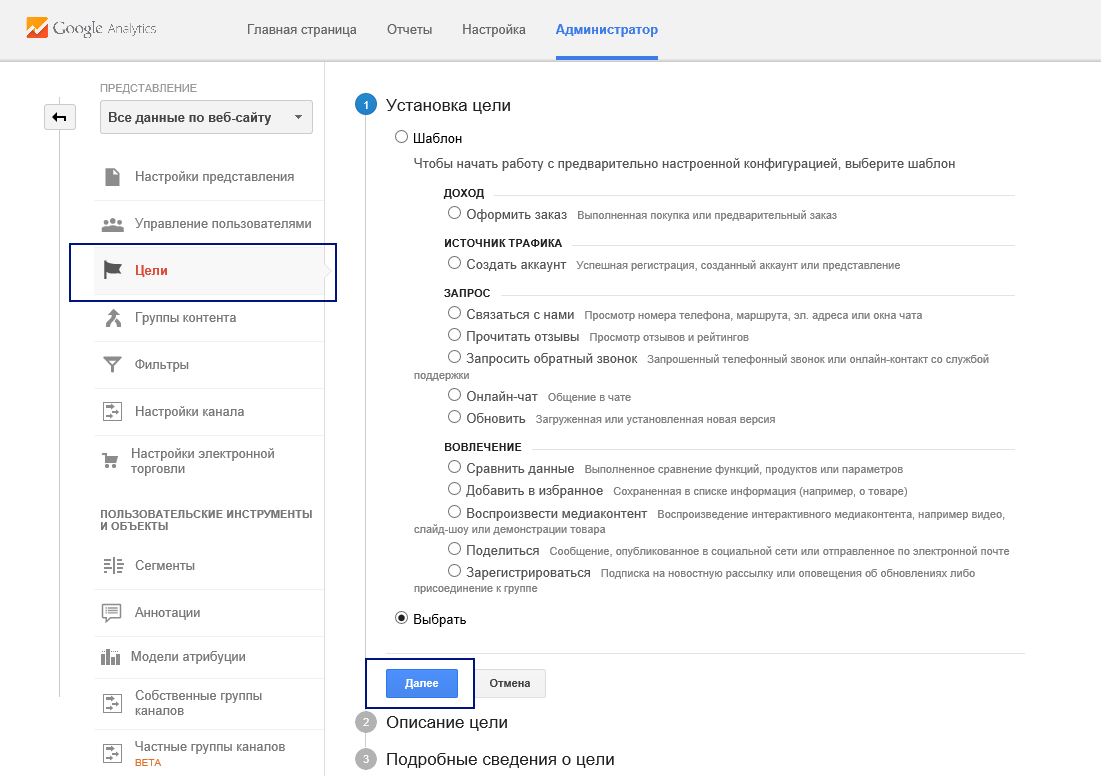Select the Поделиться radio option
Image resolution: width=1101 pixels, height=776 pixels.
(x=454, y=549)
